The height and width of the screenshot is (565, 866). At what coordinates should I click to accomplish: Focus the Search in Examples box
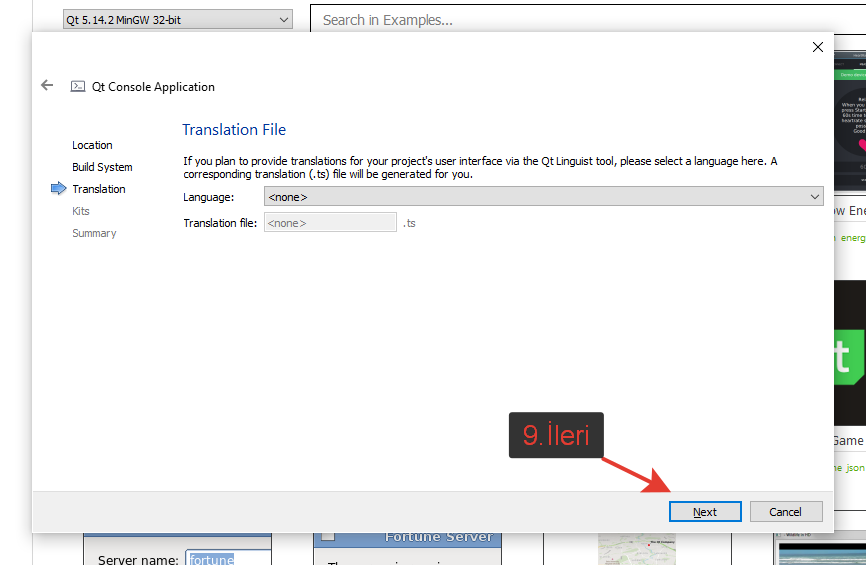(x=580, y=20)
